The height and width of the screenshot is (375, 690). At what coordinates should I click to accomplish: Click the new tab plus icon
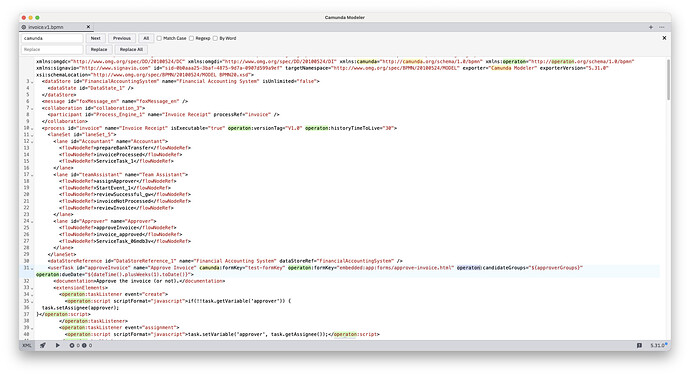[651, 27]
